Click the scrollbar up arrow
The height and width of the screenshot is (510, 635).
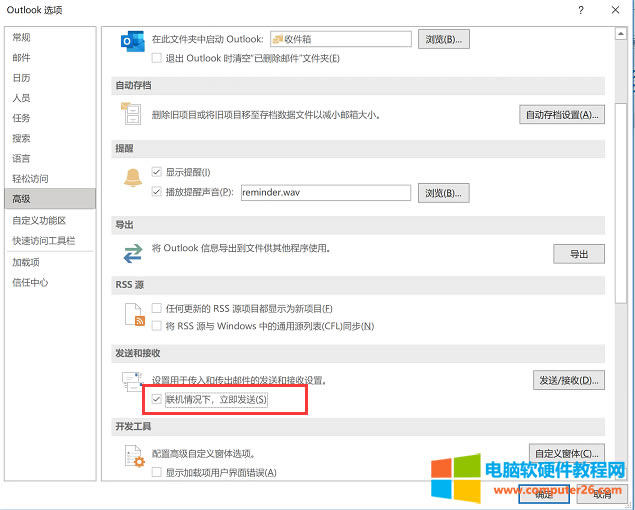point(620,34)
